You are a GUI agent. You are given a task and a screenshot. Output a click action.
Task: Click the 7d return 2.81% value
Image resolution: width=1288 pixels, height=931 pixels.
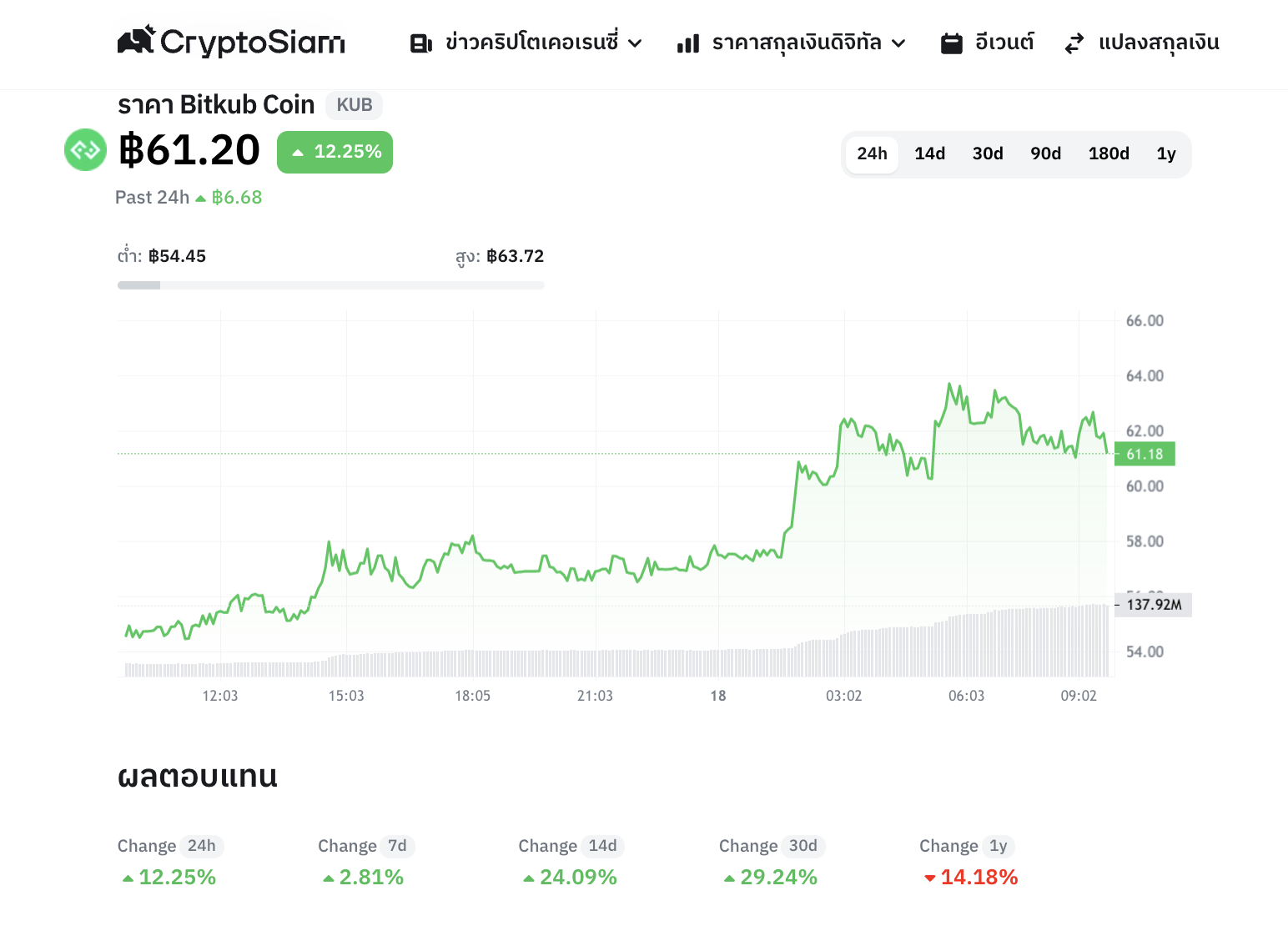tap(364, 878)
